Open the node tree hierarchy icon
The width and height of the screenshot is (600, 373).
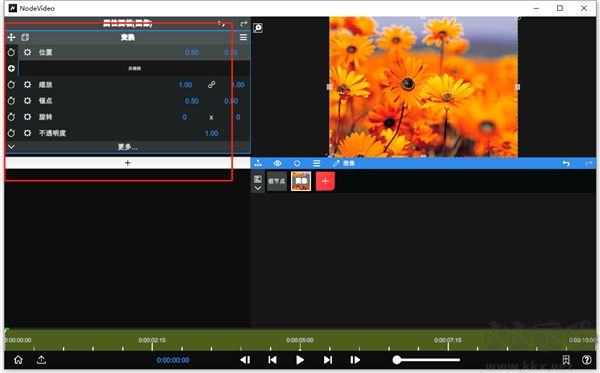(258, 163)
